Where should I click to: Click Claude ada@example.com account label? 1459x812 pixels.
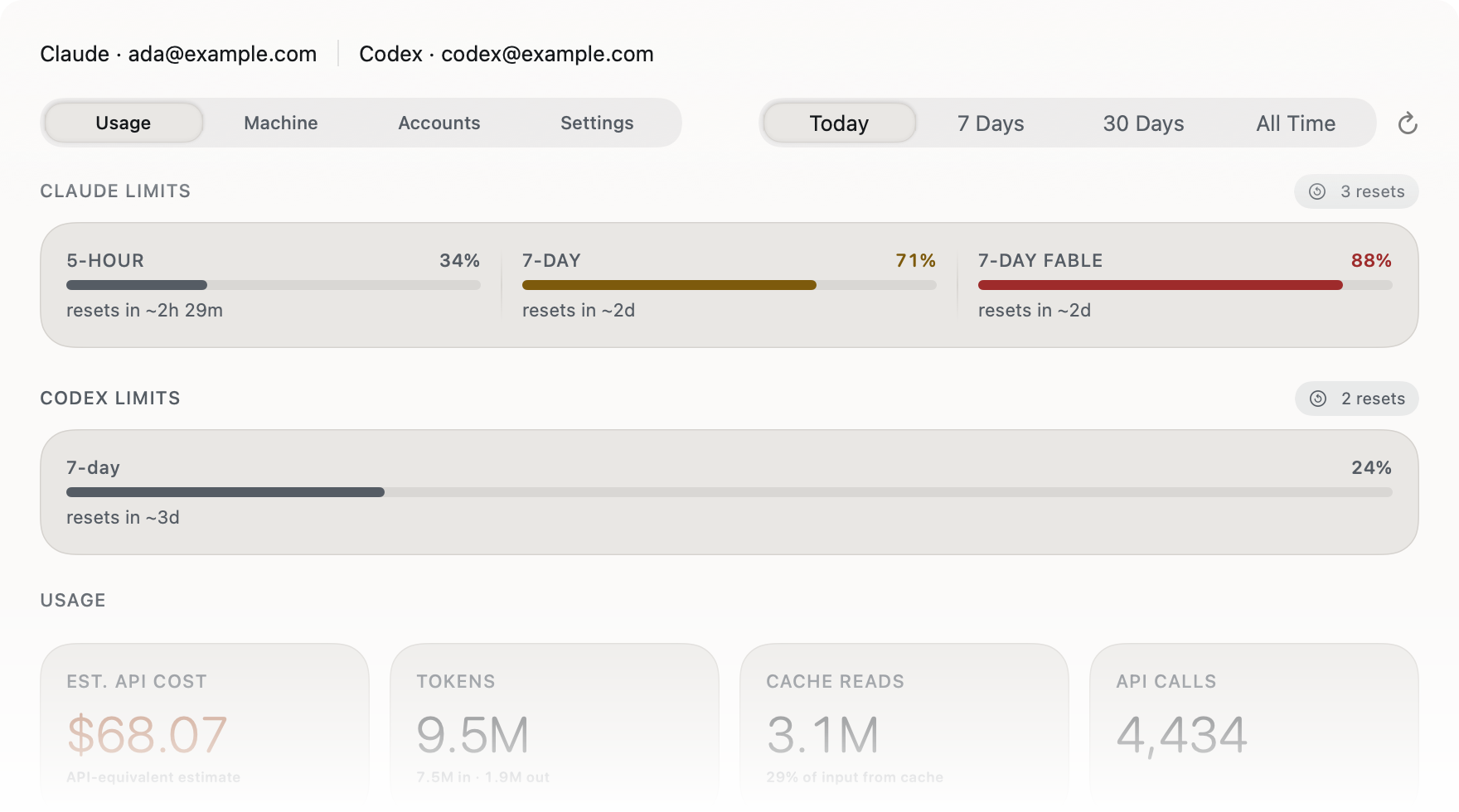178,54
